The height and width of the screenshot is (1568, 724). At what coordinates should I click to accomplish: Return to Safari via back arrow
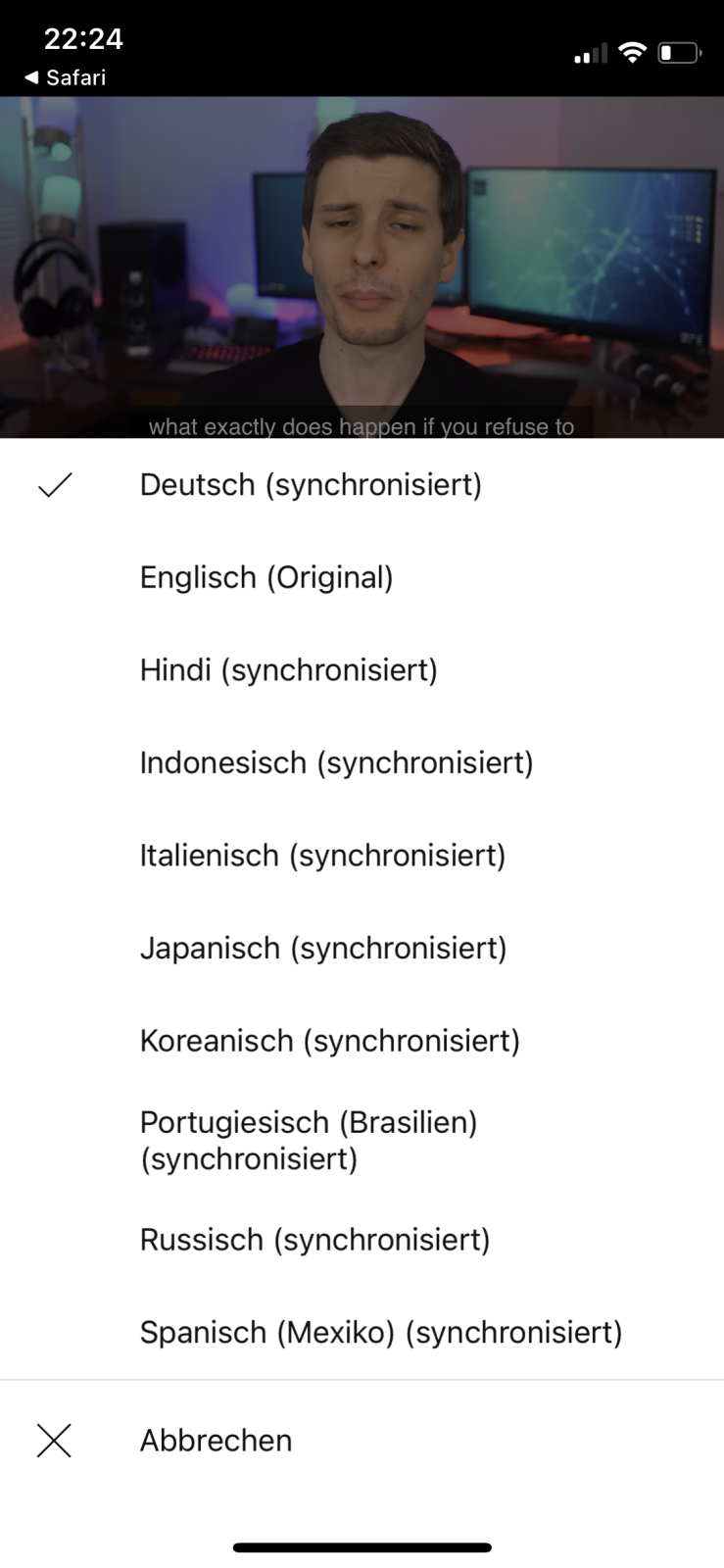[65, 77]
